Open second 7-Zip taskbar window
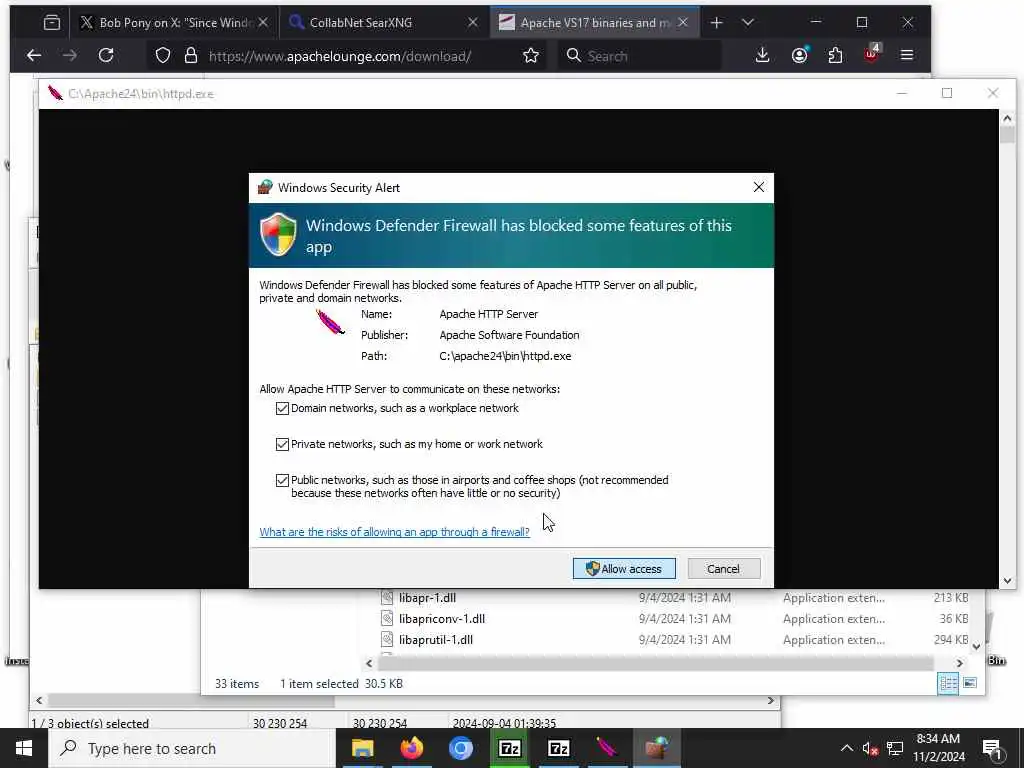This screenshot has height=768, width=1024. [x=558, y=748]
